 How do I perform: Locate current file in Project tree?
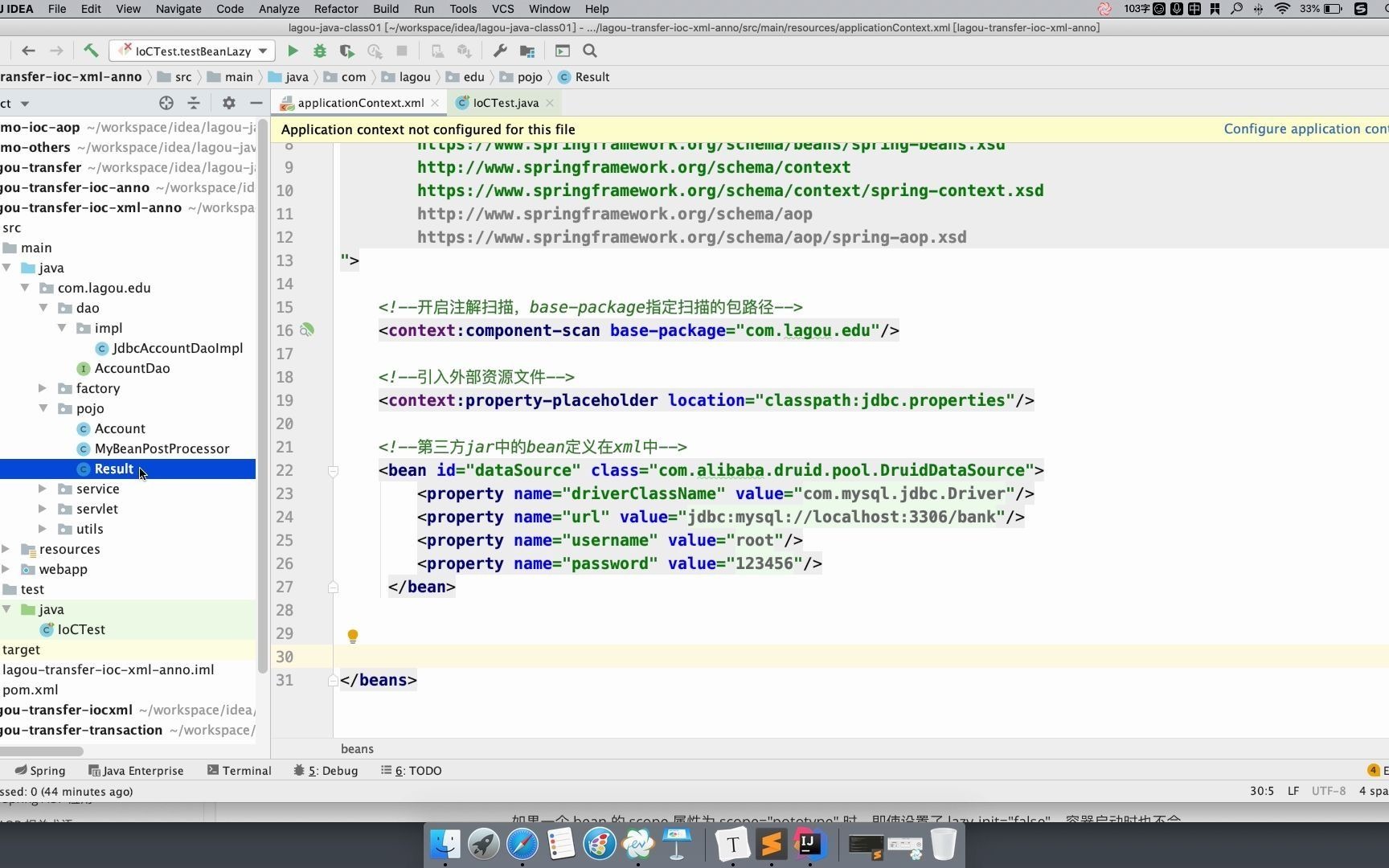tap(166, 103)
